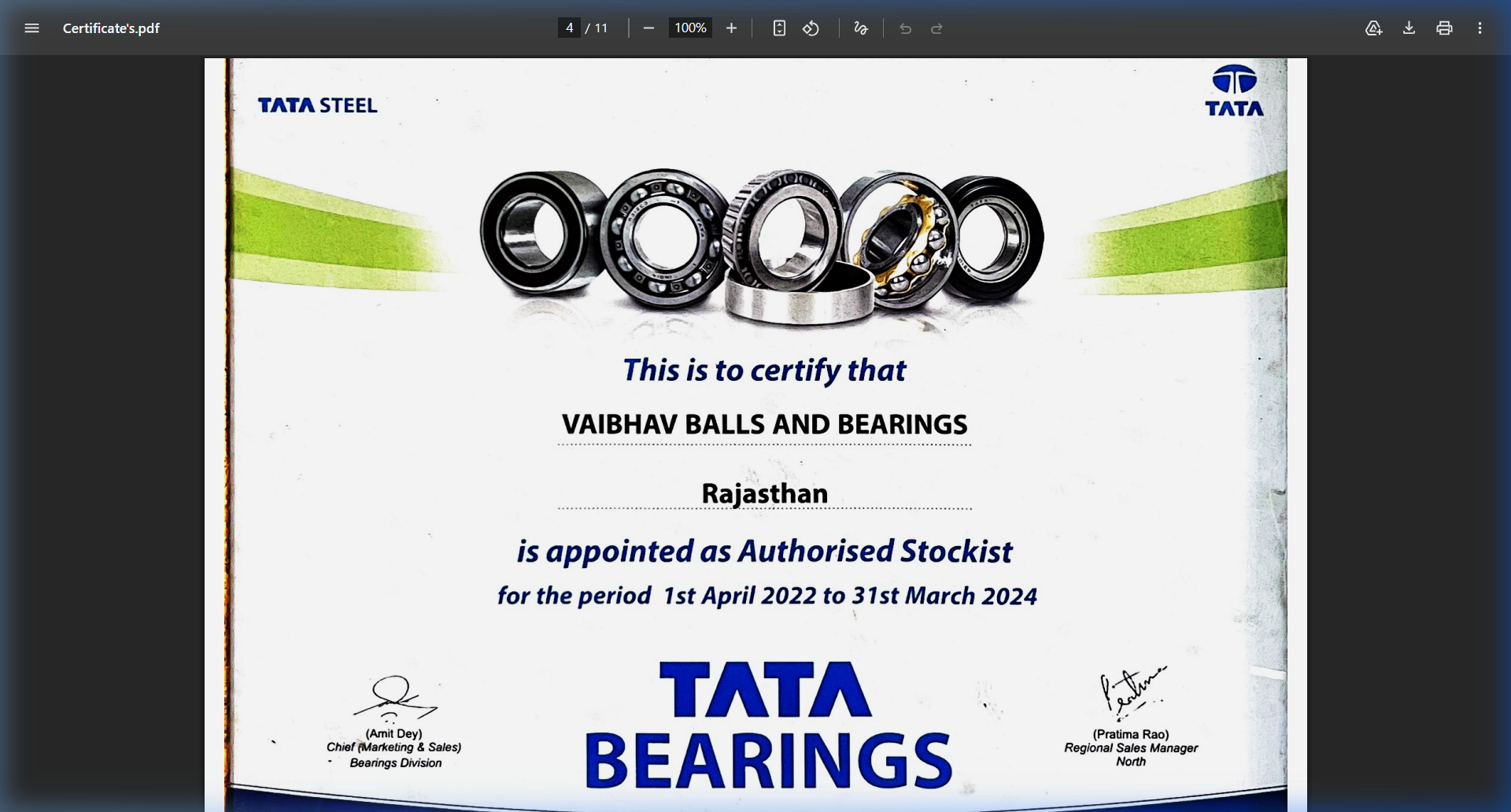
Task: Click the 'Rajasthan' text
Action: click(x=764, y=494)
